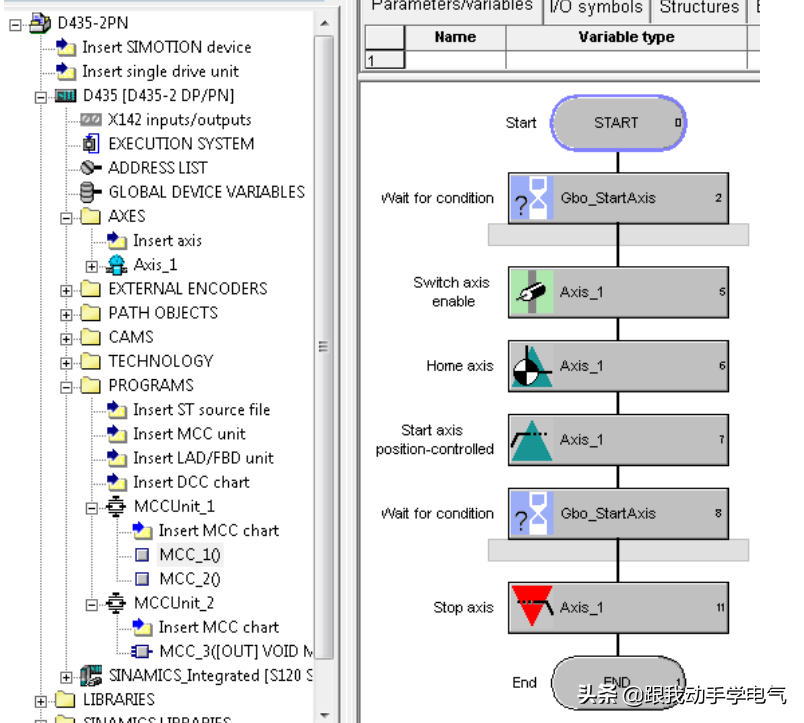Click the Switch axis enable command icon
The image size is (804, 723).
pos(532,292)
